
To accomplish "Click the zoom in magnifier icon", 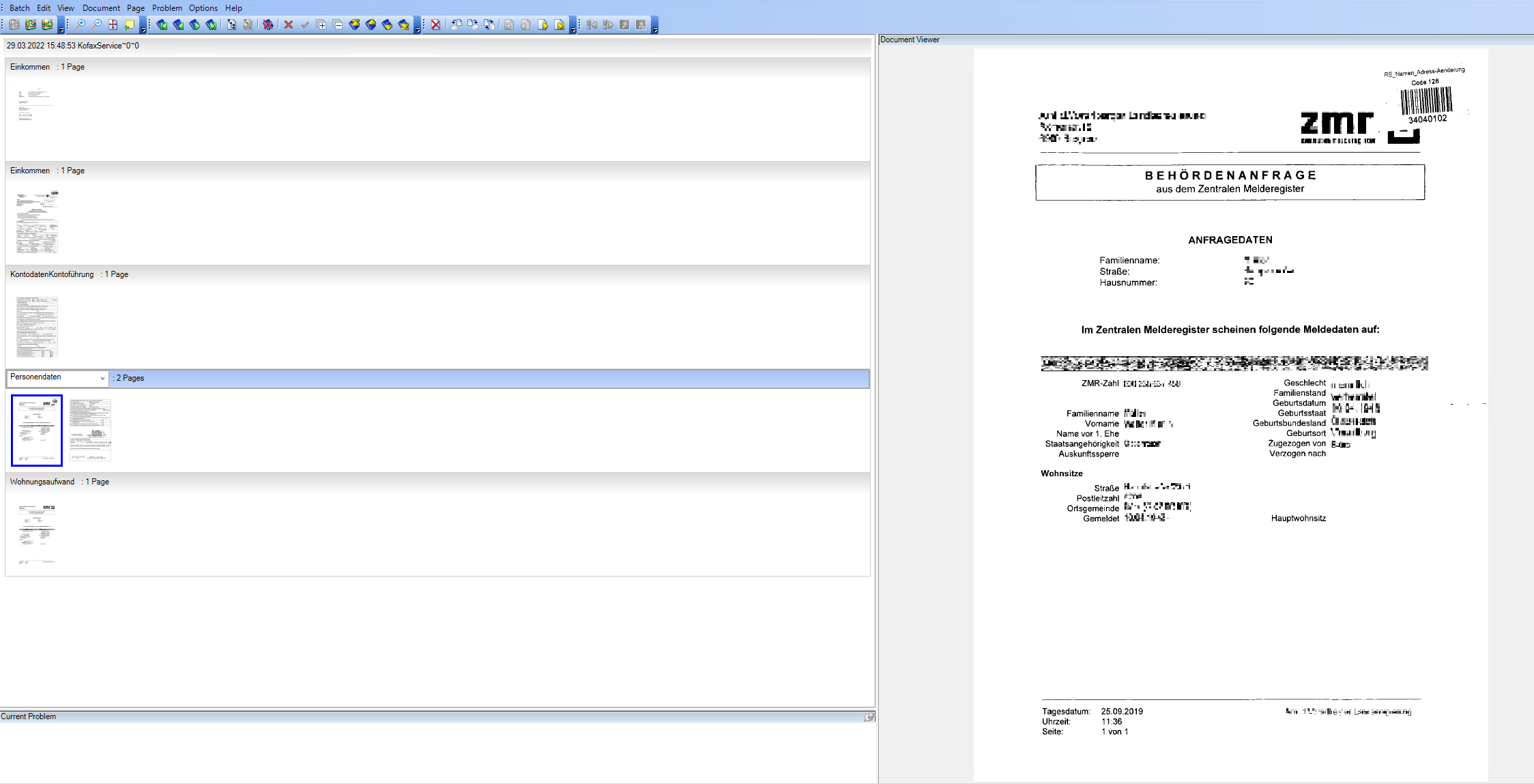I will (x=81, y=25).
